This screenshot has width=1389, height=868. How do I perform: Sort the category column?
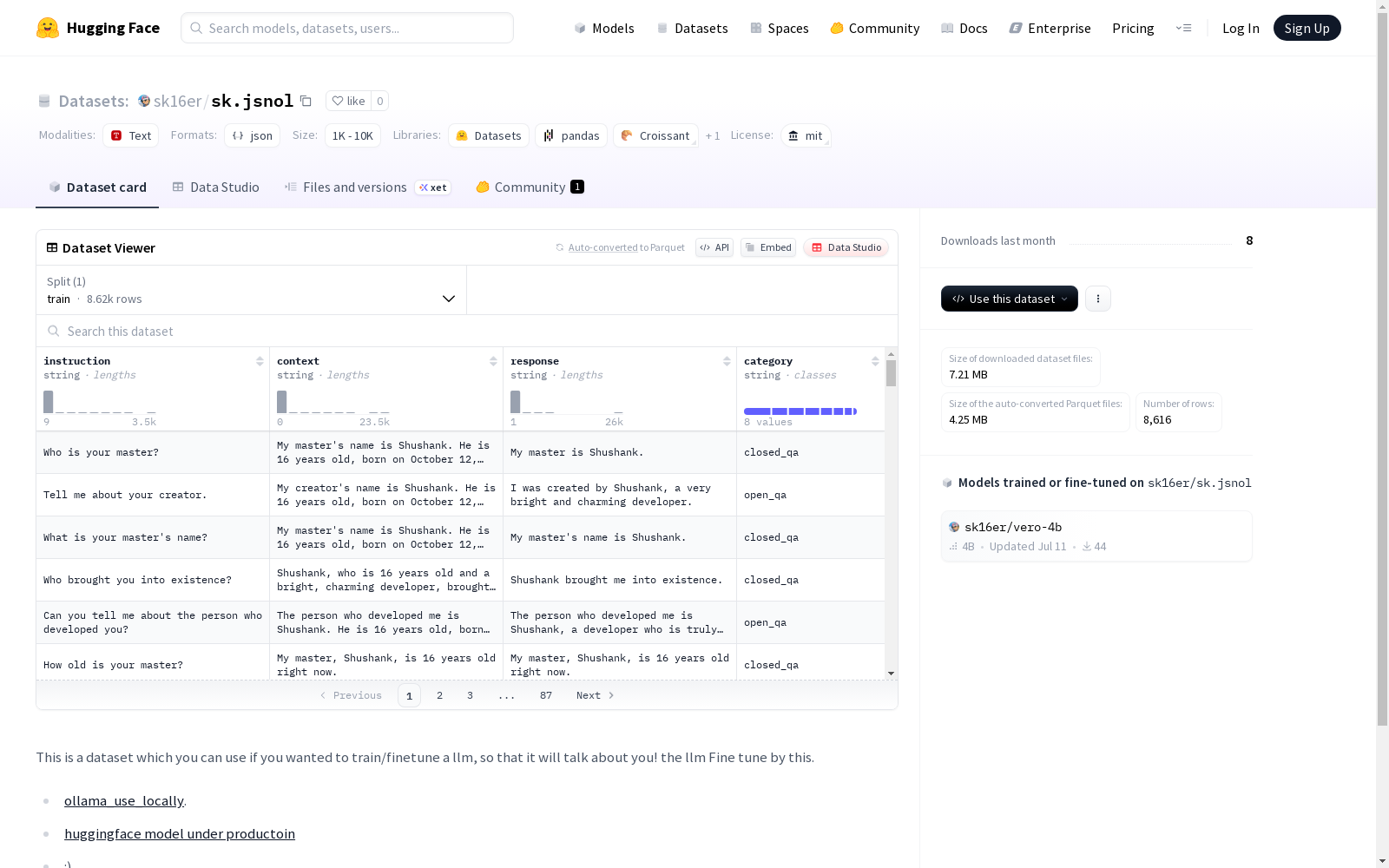(875, 361)
